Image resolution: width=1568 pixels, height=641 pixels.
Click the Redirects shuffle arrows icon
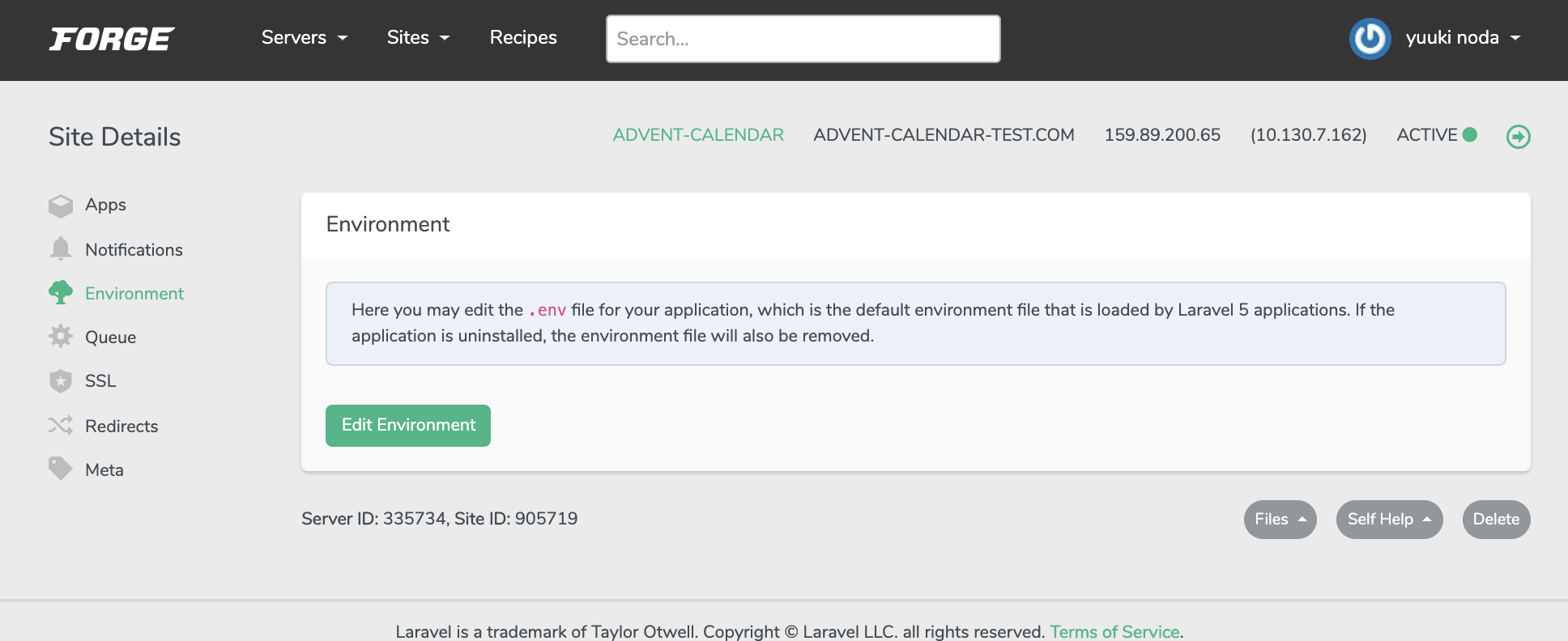(x=61, y=425)
